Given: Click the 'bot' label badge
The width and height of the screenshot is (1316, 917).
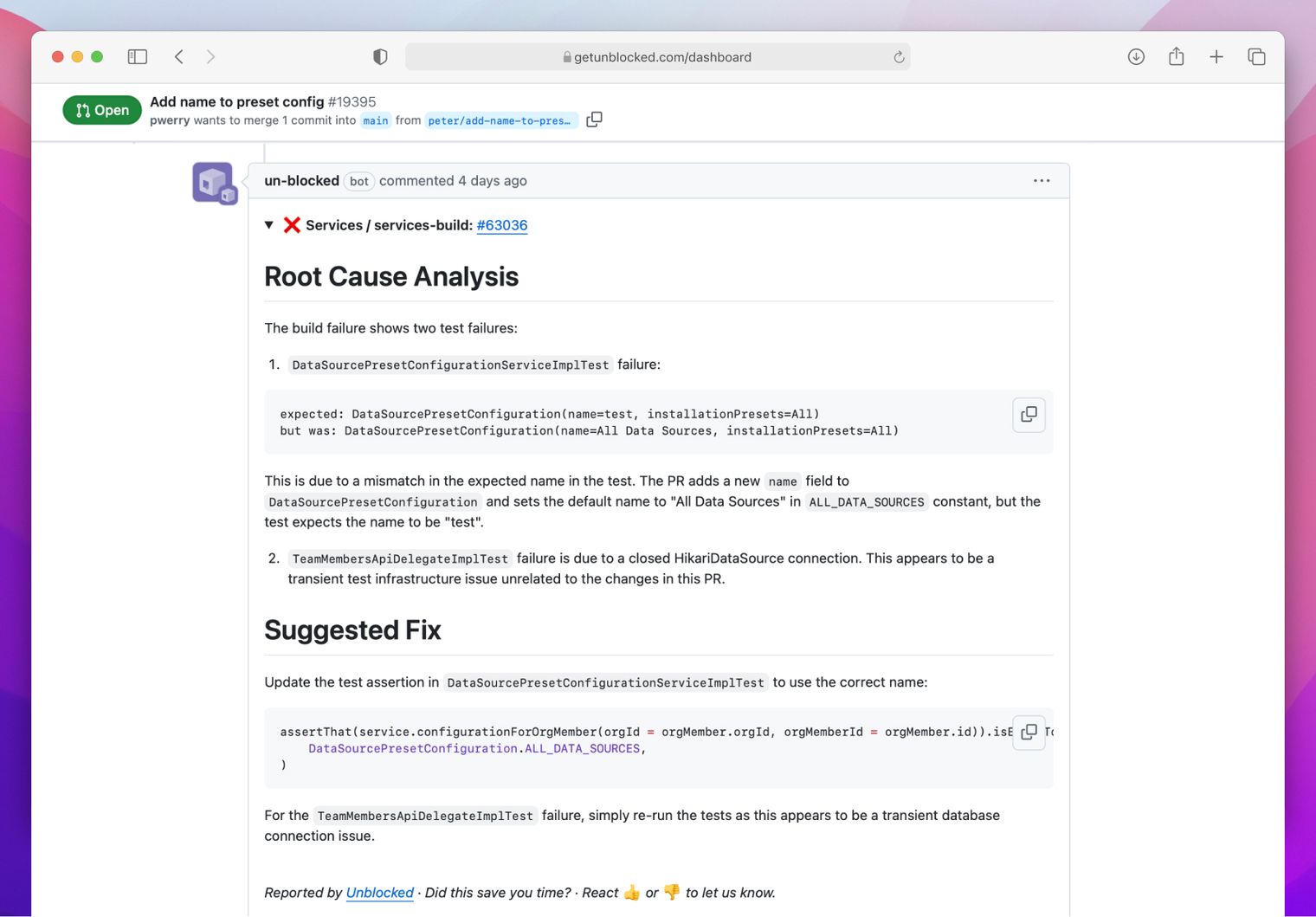Looking at the screenshot, I should pyautogui.click(x=359, y=181).
